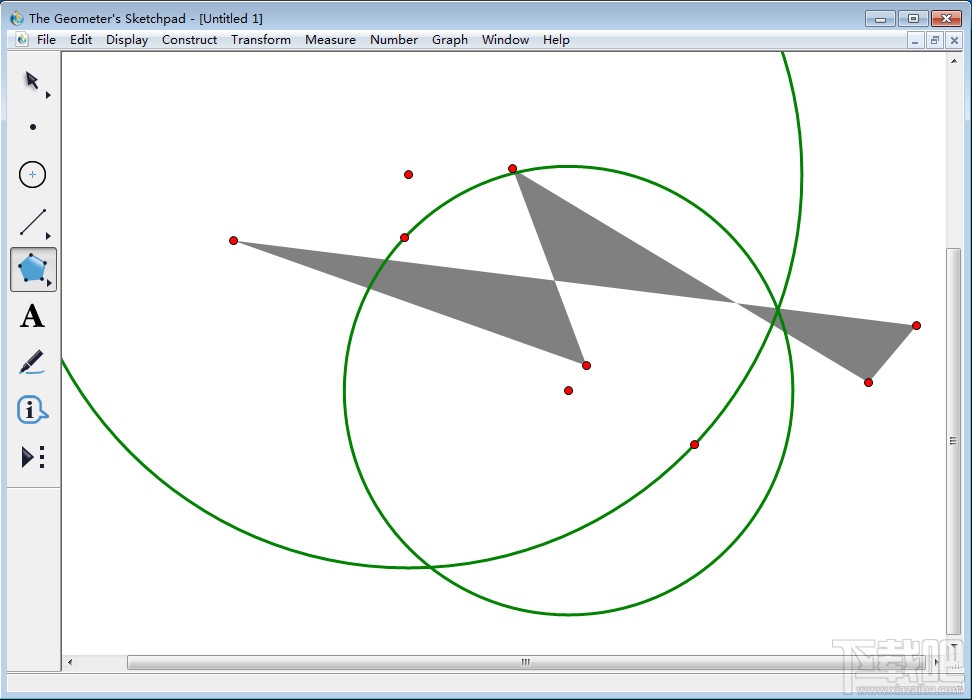
Task: Select the isolated point left of circle top
Action: coord(408,175)
